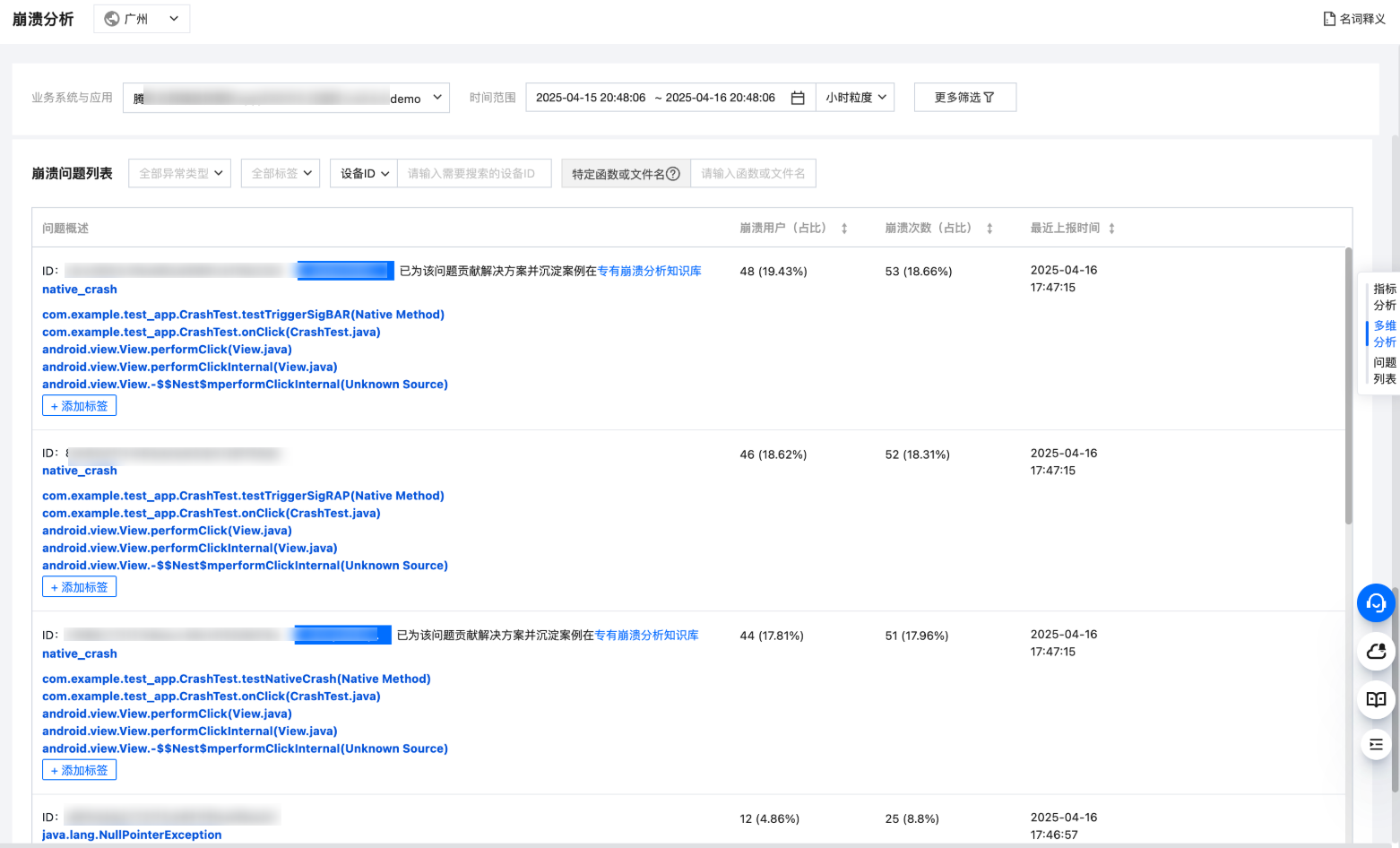This screenshot has width=1400, height=848.
Task: Click the cloud icon floating button
Action: tap(1376, 652)
